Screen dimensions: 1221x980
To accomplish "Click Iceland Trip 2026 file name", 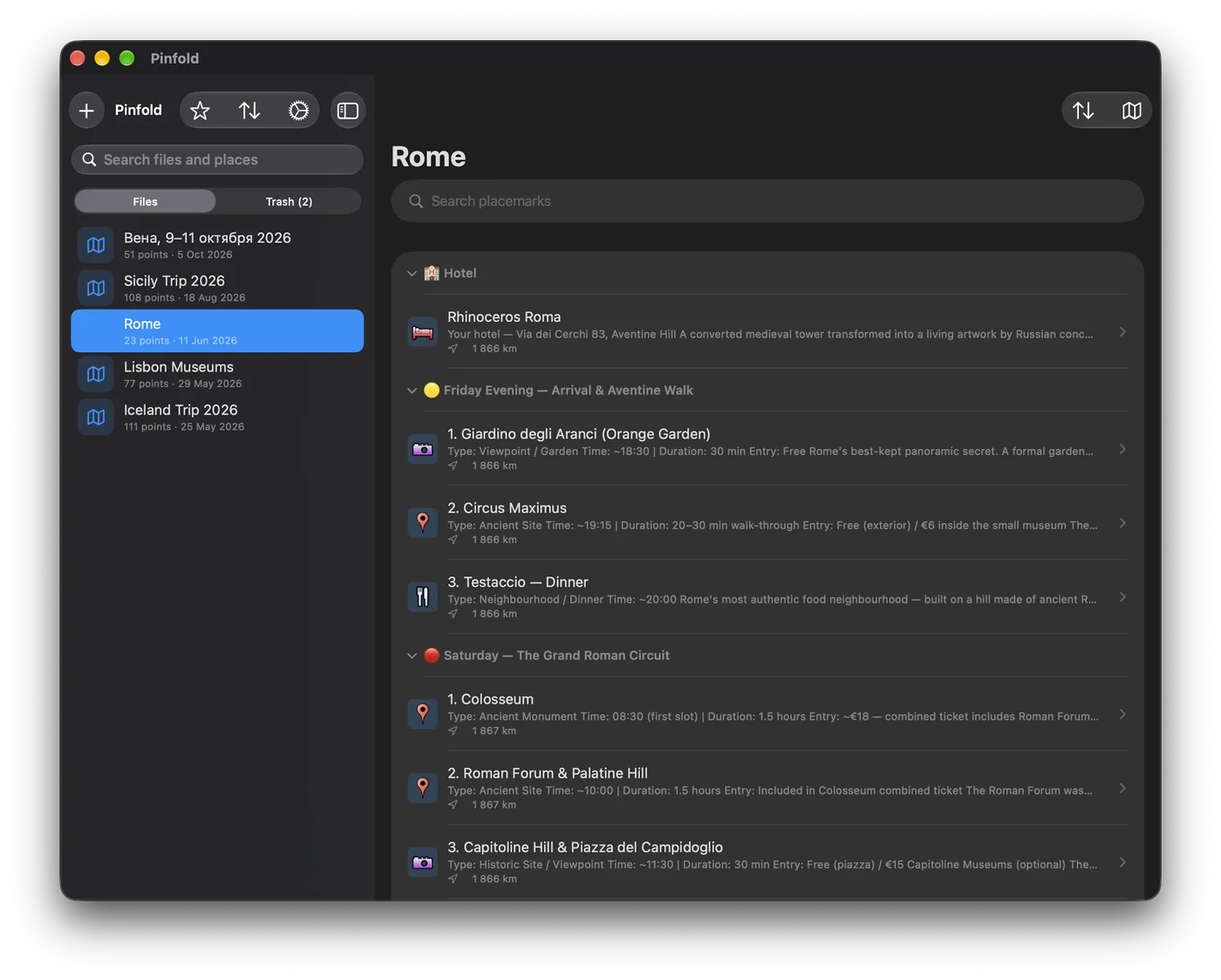I will [181, 410].
